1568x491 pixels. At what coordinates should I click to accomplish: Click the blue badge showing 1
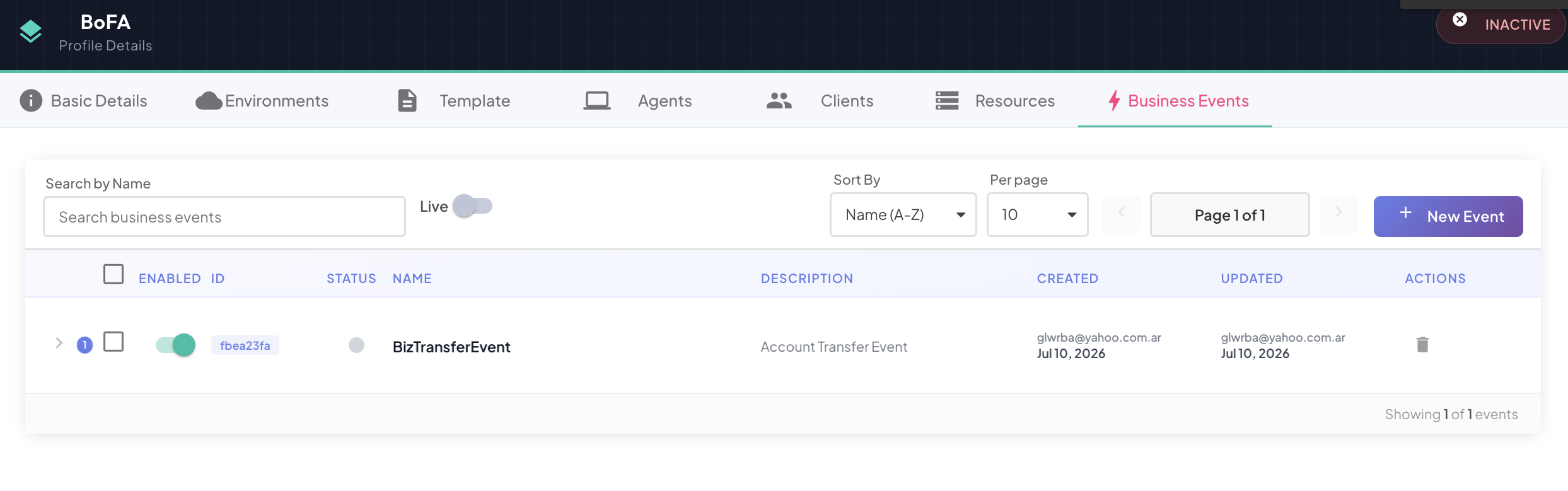(84, 345)
